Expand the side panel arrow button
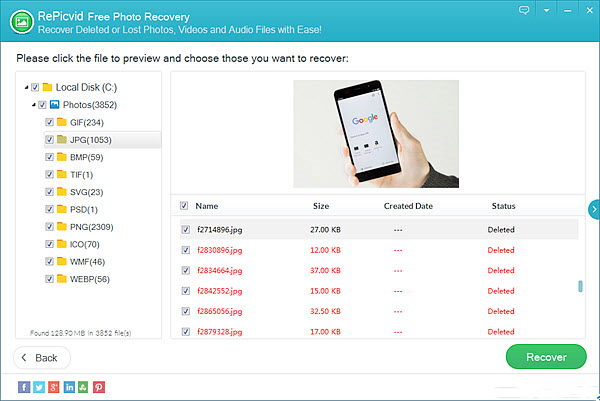 pyautogui.click(x=594, y=209)
